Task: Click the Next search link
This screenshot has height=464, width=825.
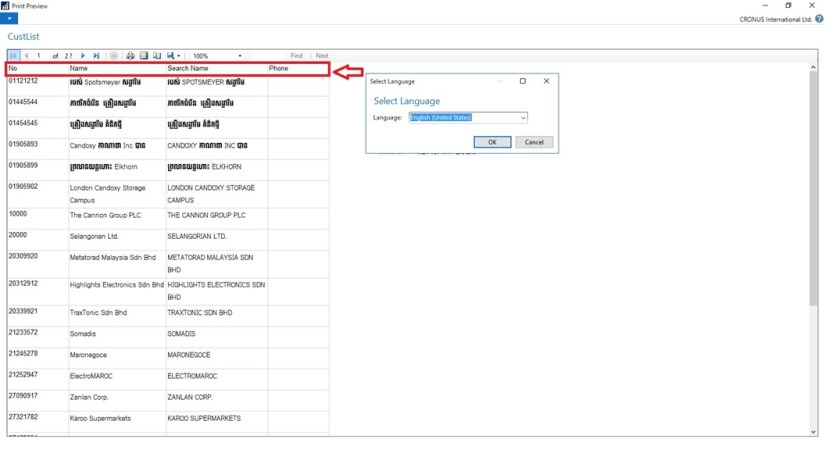Action: click(322, 56)
